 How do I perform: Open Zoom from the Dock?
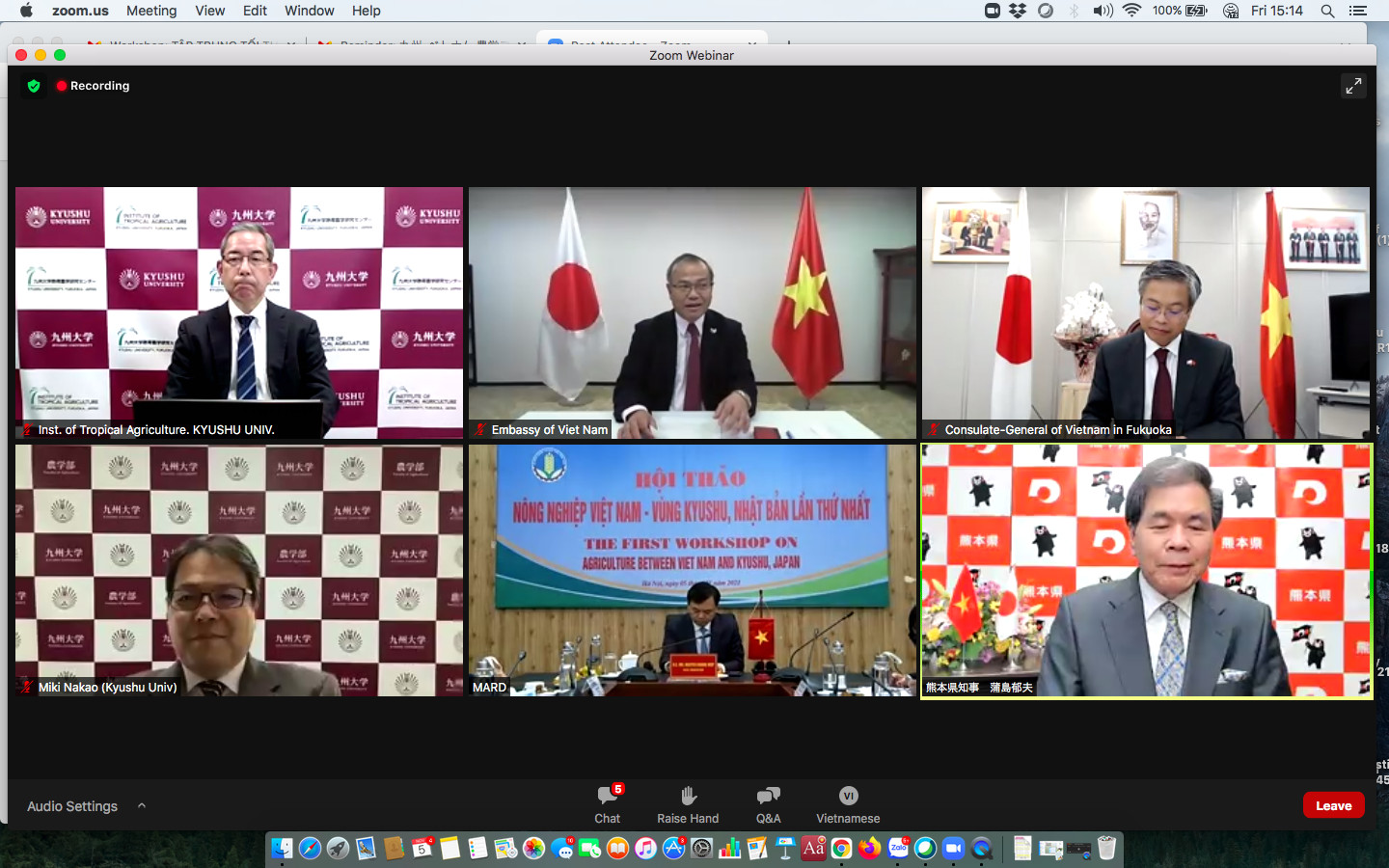[x=953, y=848]
